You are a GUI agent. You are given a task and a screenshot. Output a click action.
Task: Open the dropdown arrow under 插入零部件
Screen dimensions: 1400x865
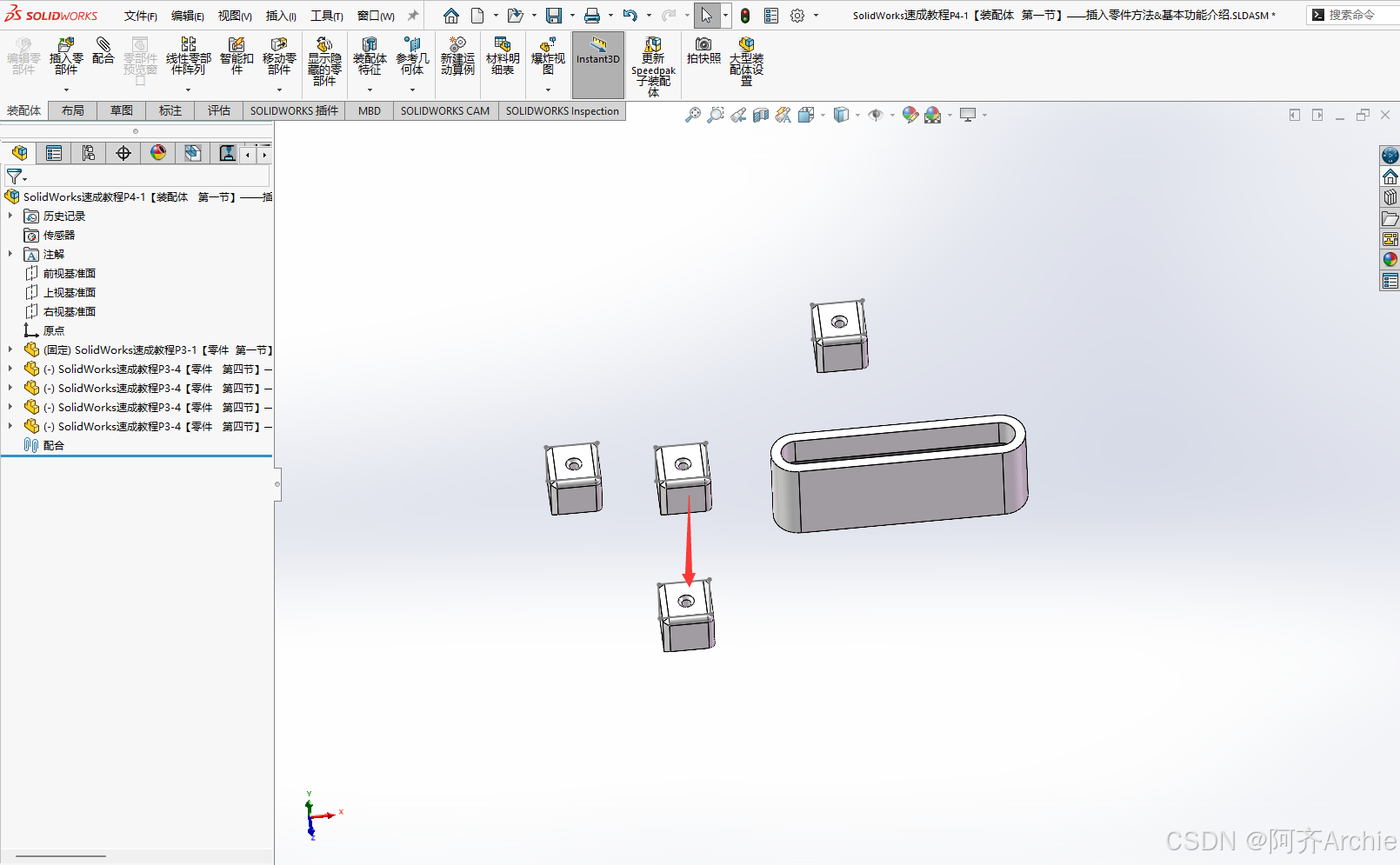coord(66,90)
